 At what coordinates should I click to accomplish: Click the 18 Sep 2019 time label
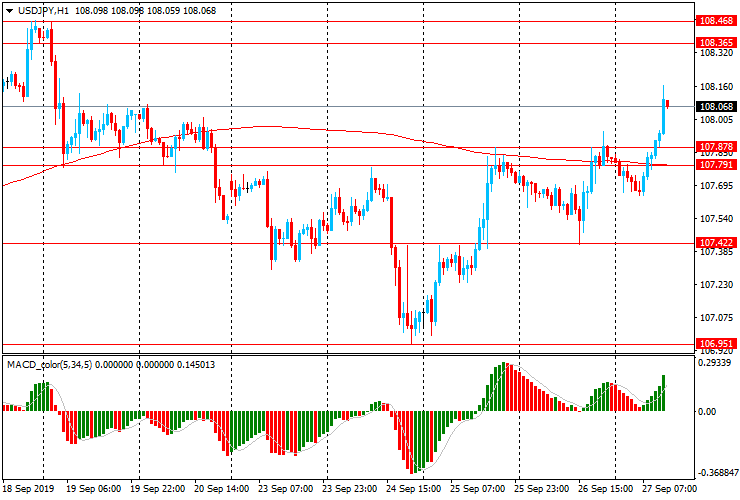click(28, 489)
